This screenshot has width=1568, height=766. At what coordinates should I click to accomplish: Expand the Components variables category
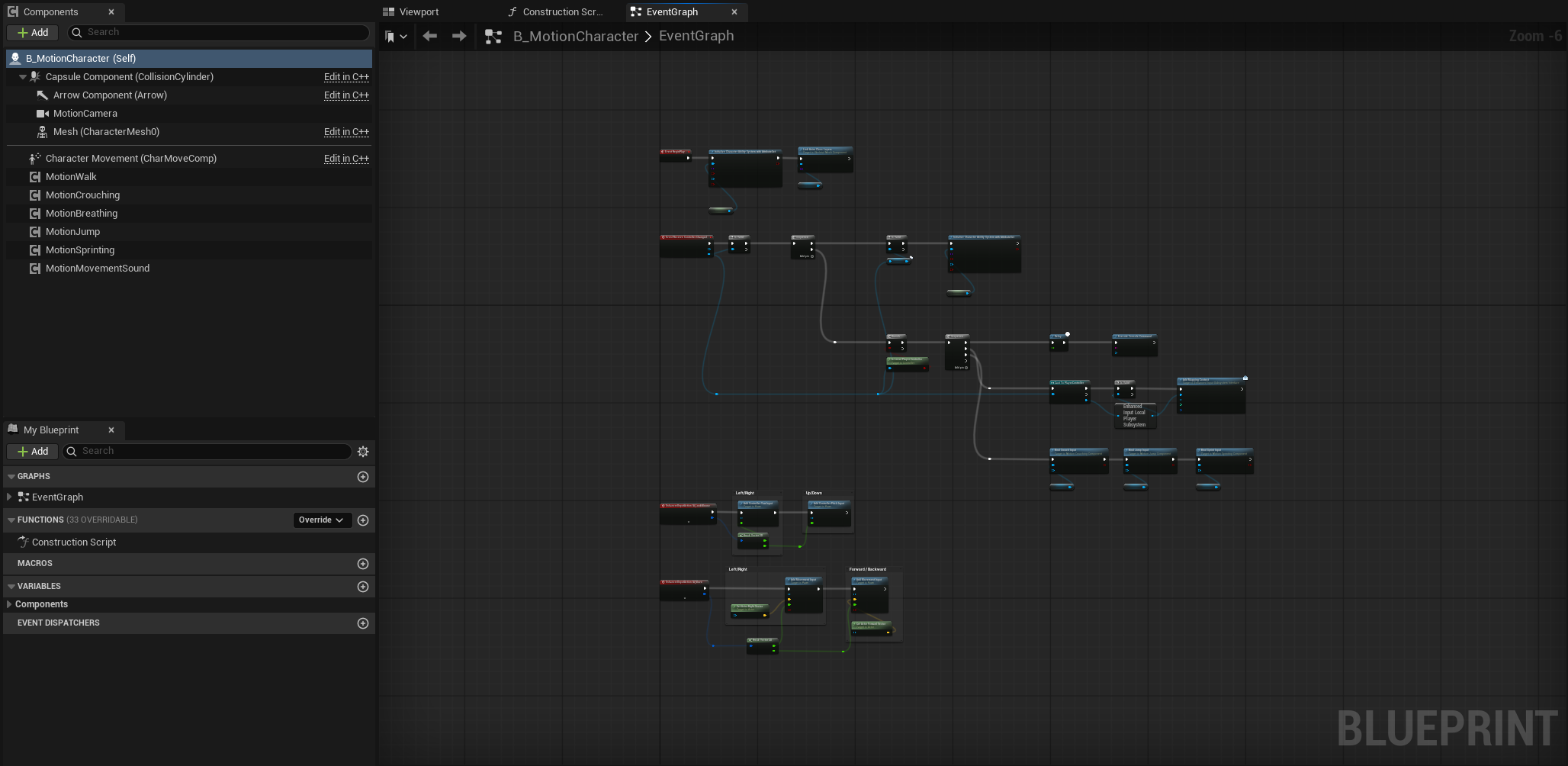(9, 604)
